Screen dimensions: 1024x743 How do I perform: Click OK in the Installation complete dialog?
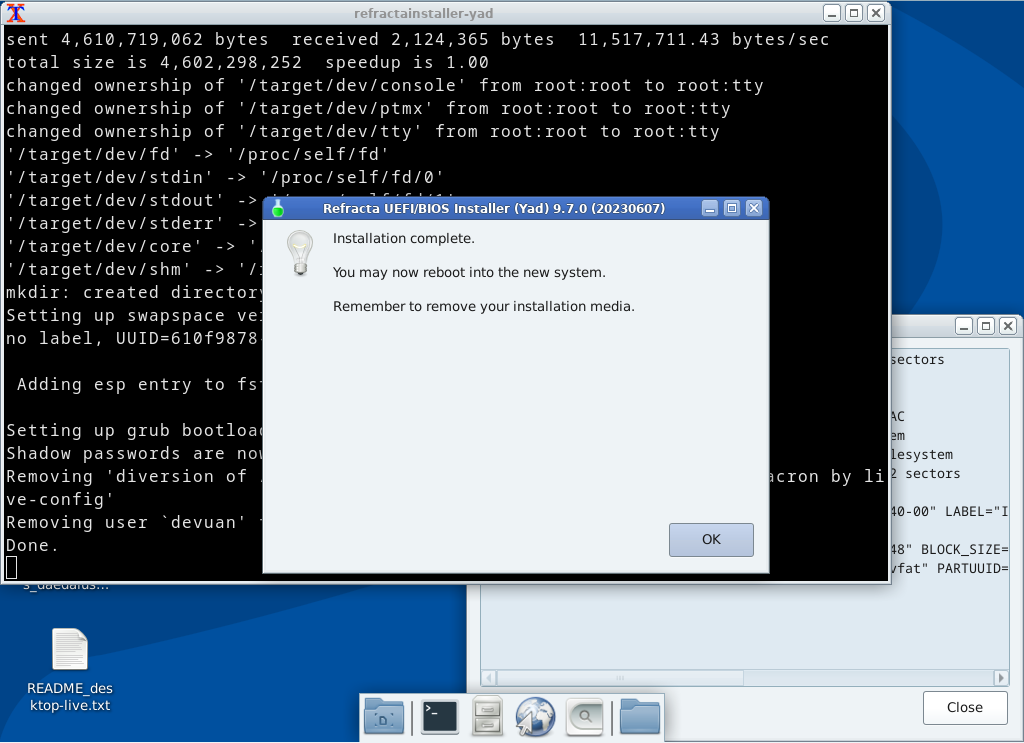tap(711, 539)
